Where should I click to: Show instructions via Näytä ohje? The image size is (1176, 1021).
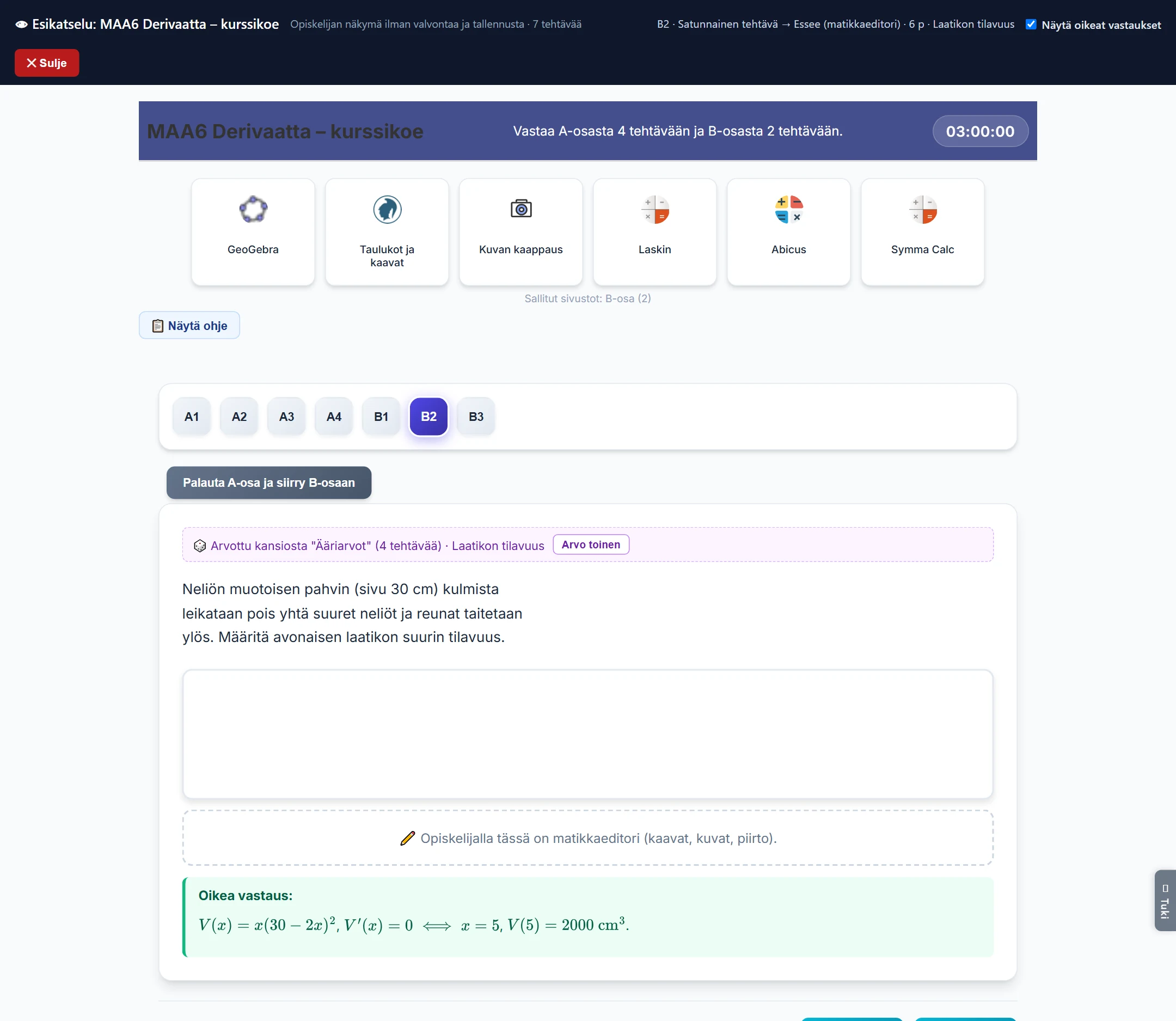coord(189,325)
